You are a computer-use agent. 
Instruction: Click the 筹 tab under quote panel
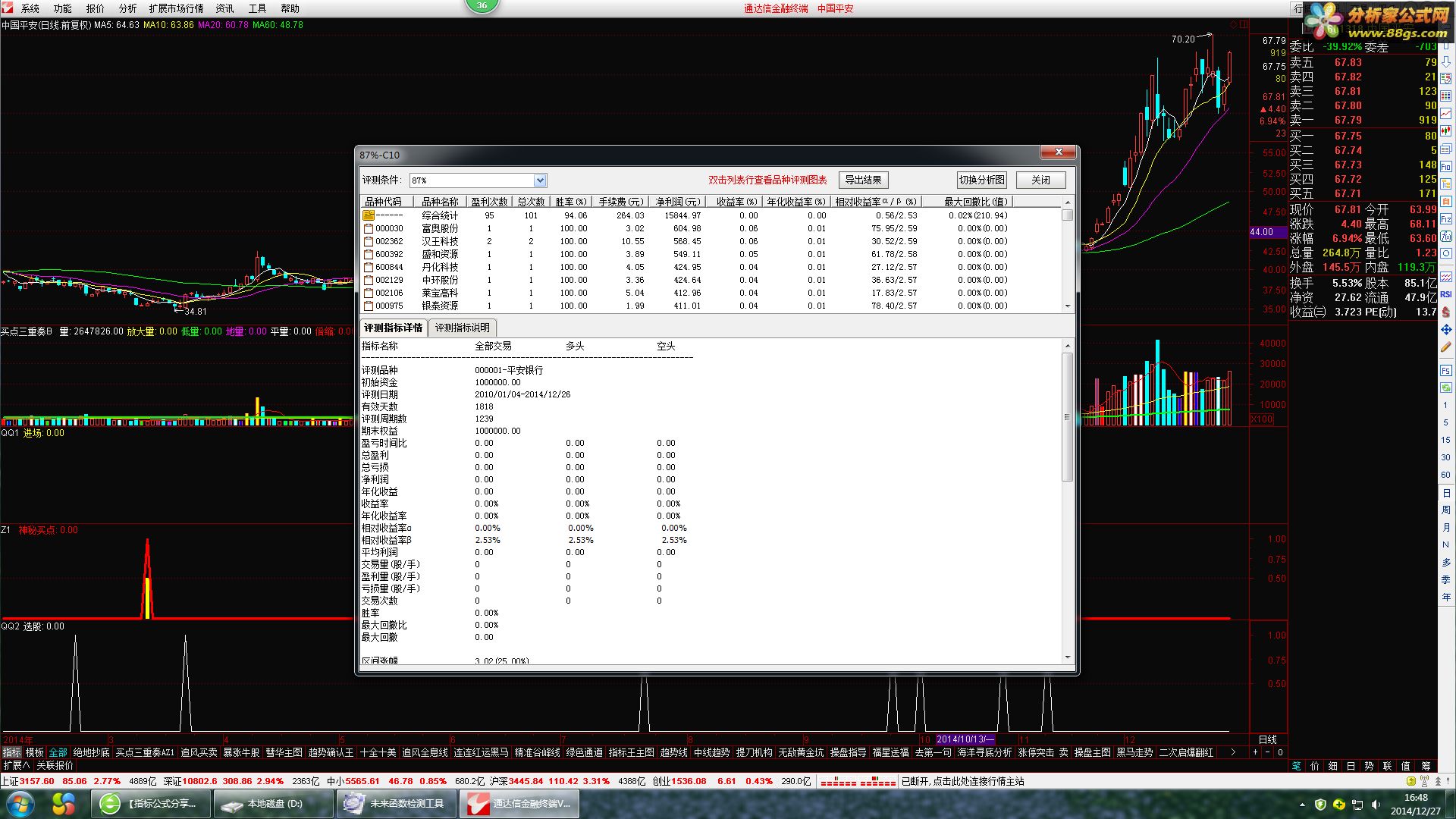[x=1426, y=766]
